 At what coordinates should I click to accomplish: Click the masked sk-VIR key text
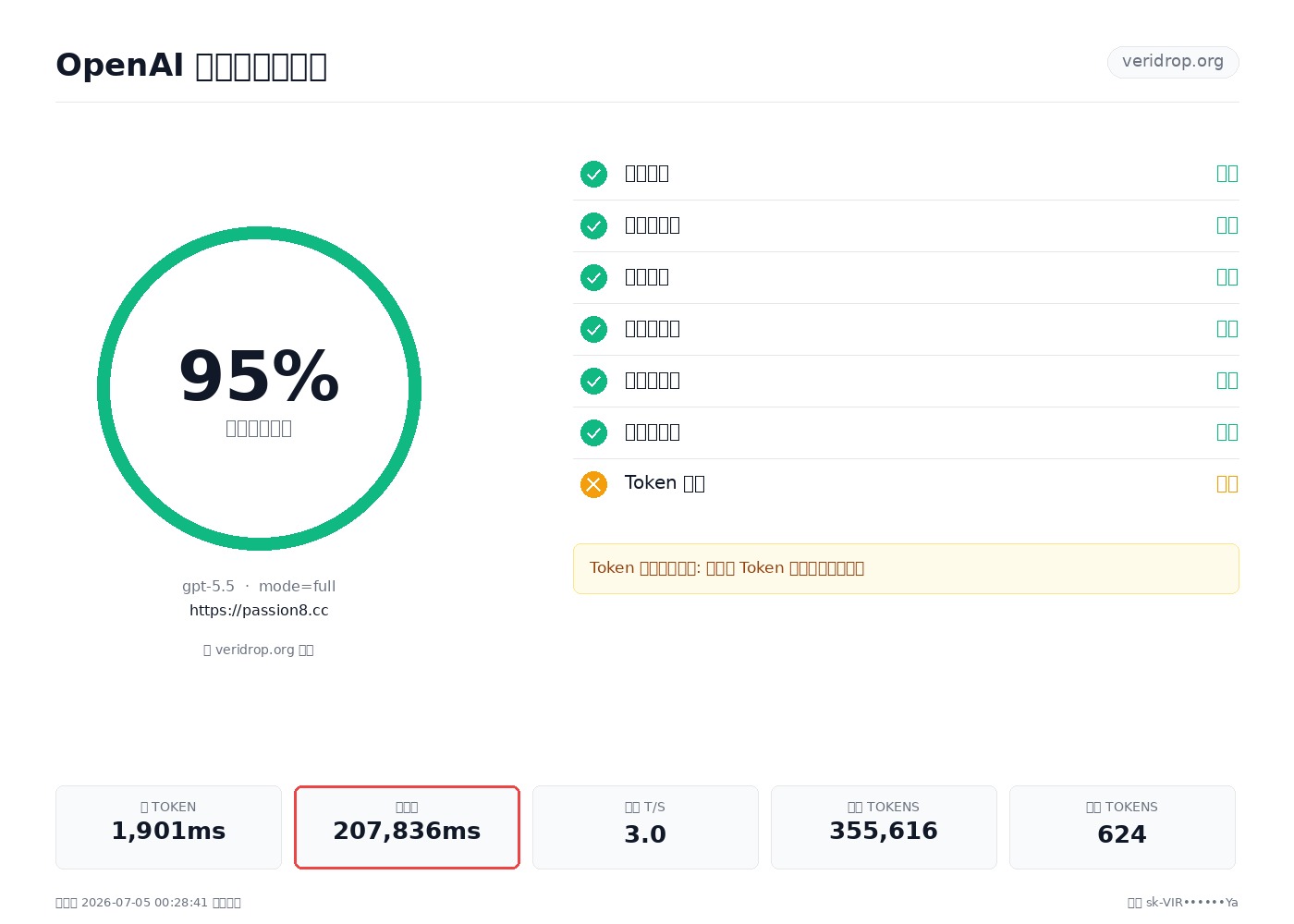coord(1192,903)
